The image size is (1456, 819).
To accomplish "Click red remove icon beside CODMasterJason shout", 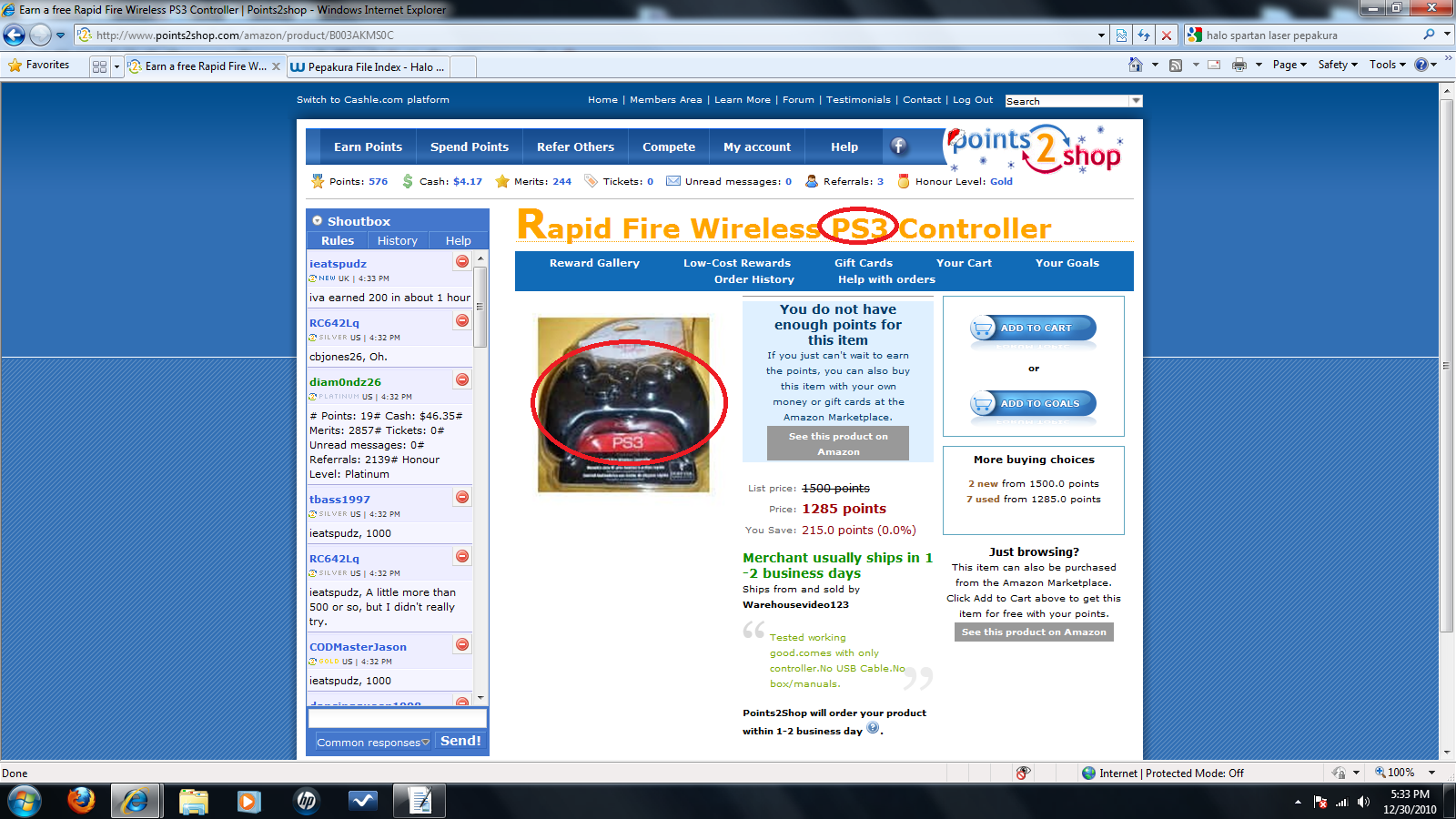I will [462, 644].
